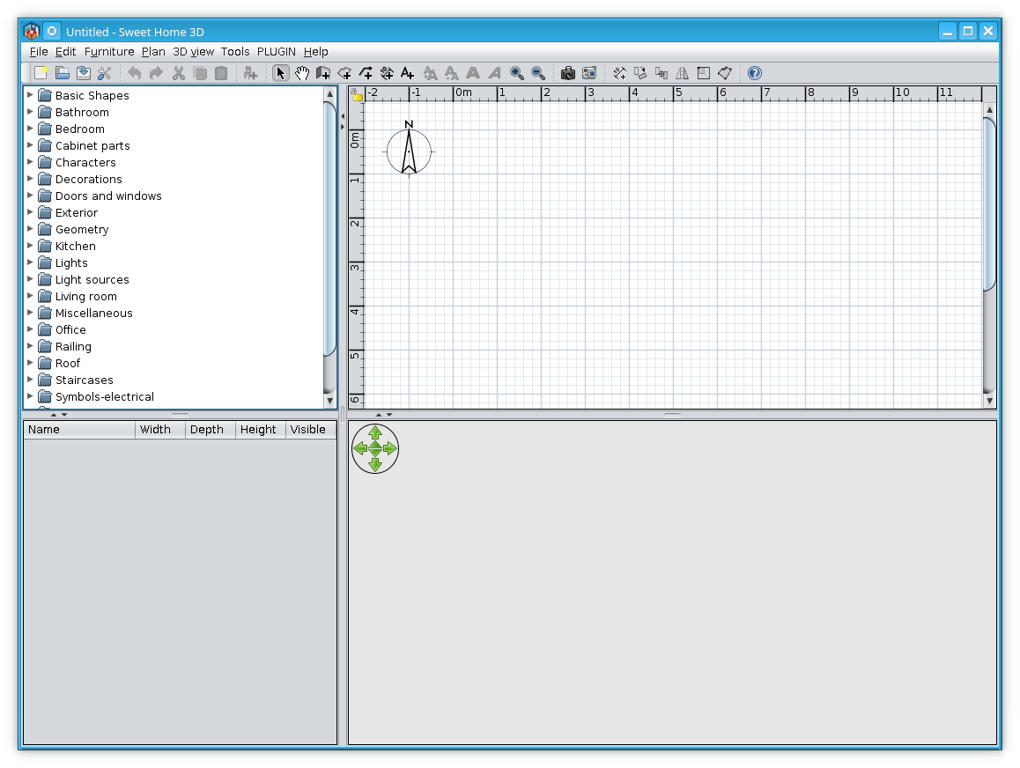Select the Exterior folder
1020x768 pixels.
[68, 212]
